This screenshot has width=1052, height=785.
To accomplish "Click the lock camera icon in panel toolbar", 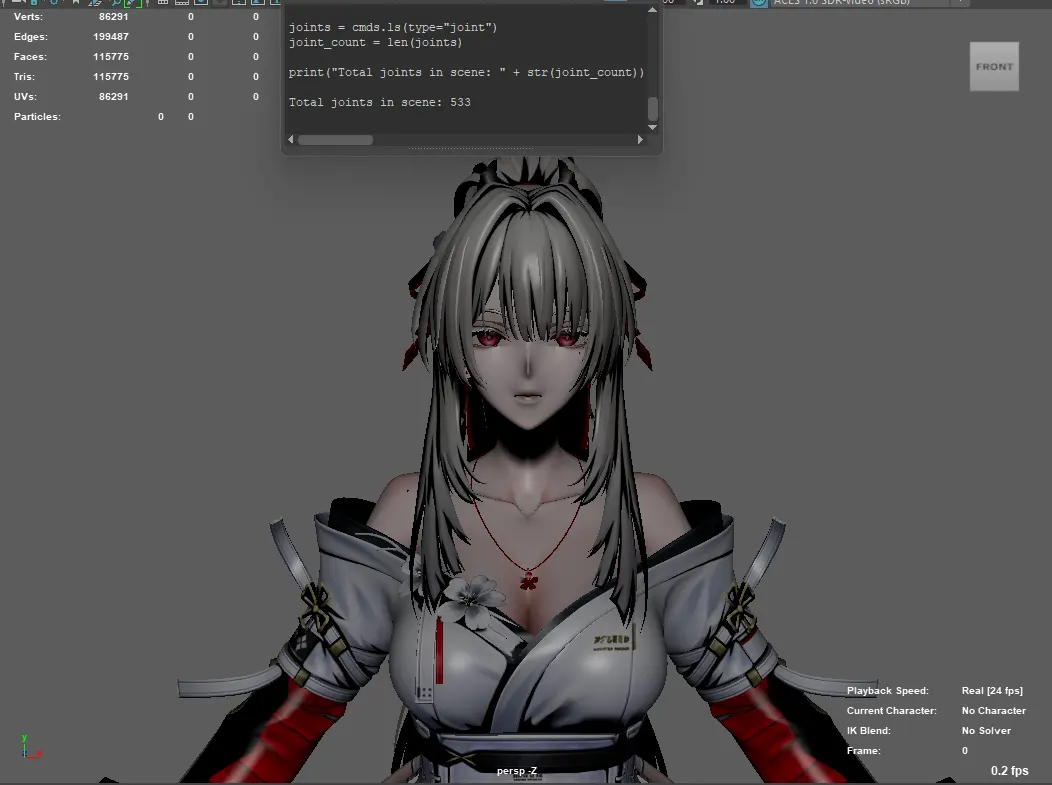I will pos(34,2).
